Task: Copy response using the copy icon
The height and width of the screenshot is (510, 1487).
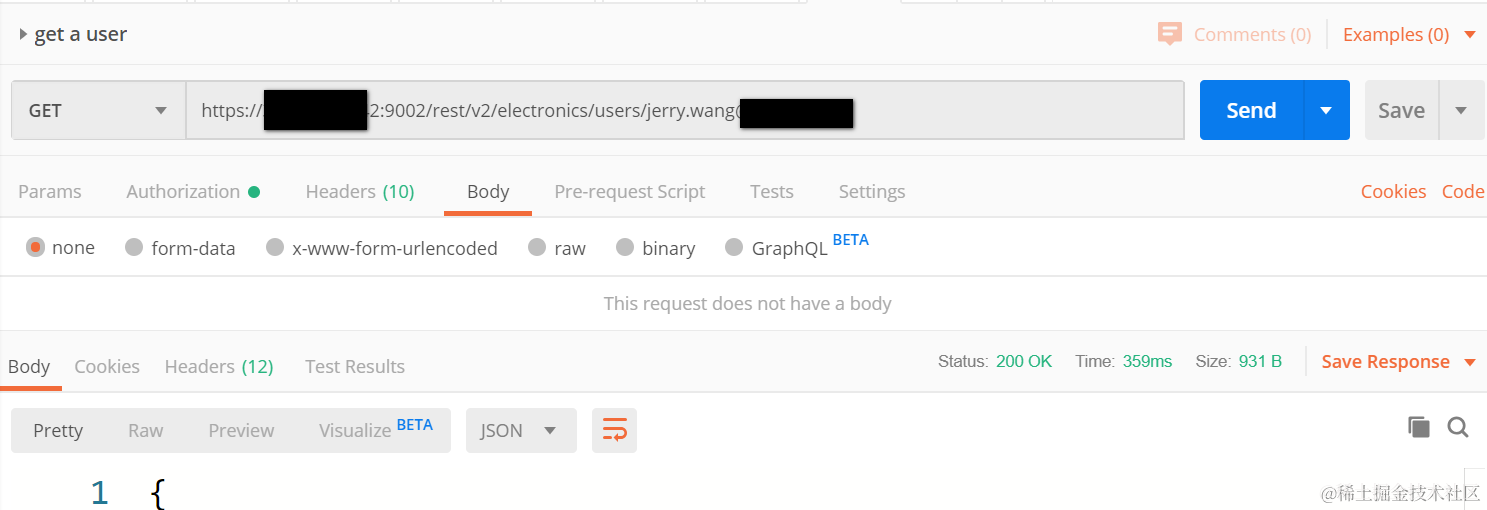Action: coord(1418,427)
